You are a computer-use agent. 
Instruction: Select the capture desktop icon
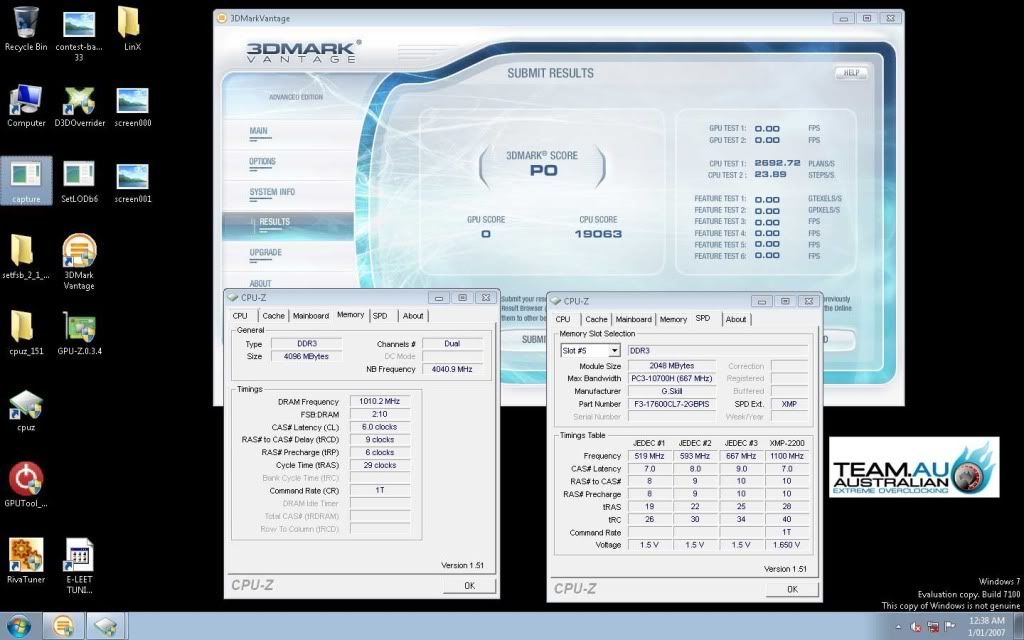click(x=26, y=181)
